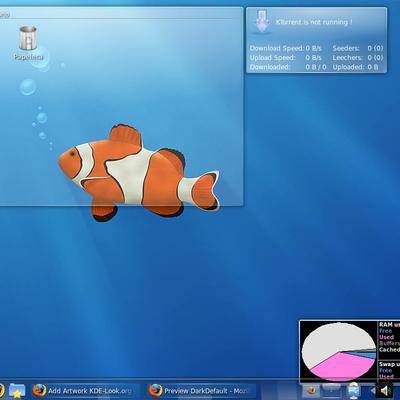Switch to Preview DarkDefault Mozilla window
The image size is (400, 400).
[x=202, y=391]
